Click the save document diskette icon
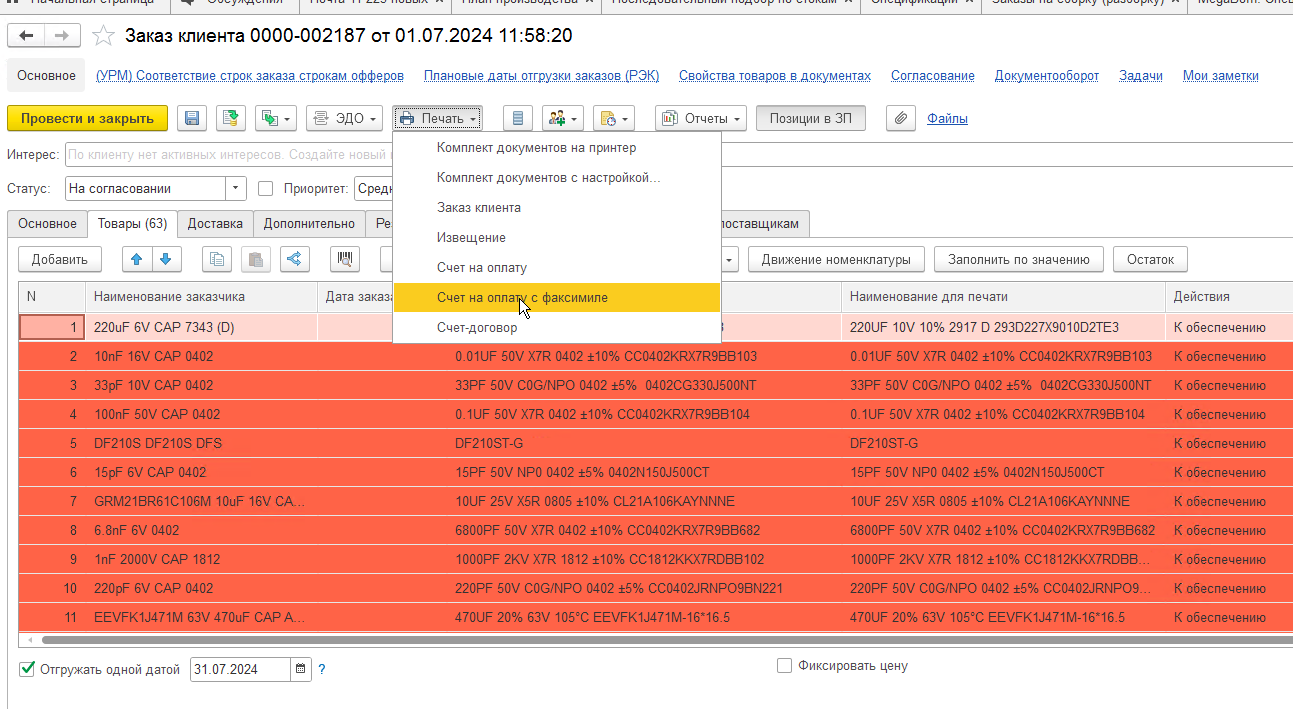This screenshot has width=1293, height=709. [x=192, y=118]
